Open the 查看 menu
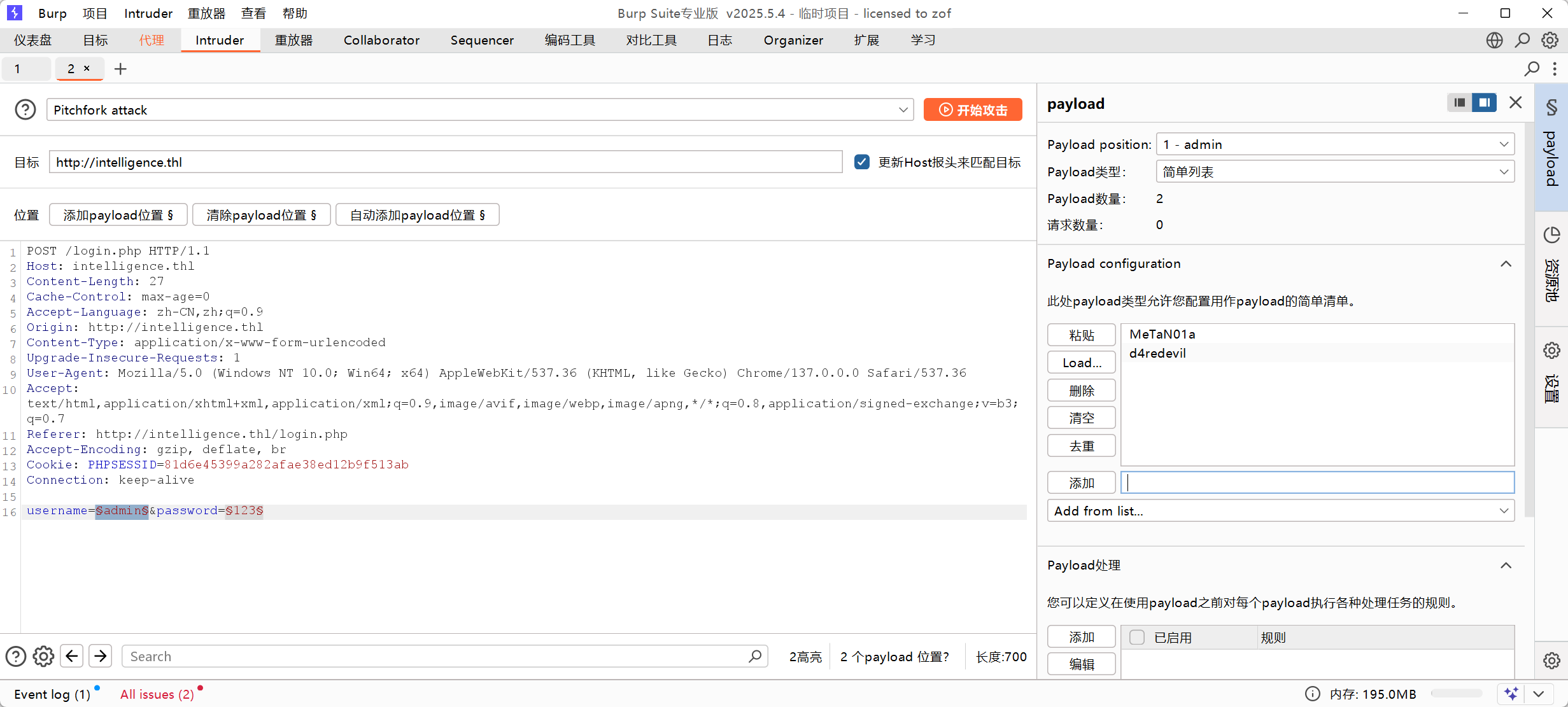1568x707 pixels. (x=253, y=13)
